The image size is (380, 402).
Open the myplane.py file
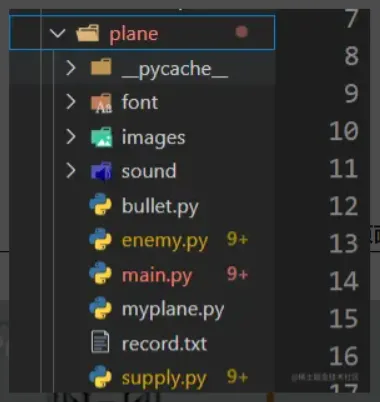(173, 310)
